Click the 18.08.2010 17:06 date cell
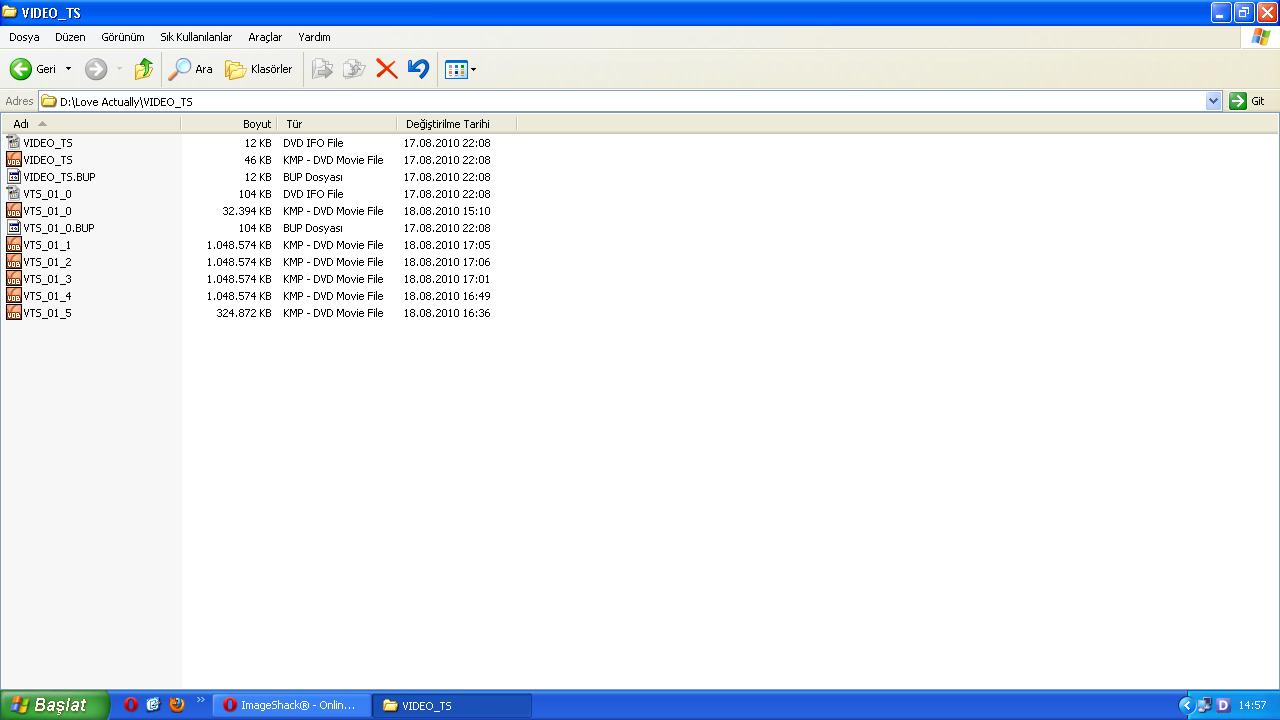Screen dimensions: 1280x720 coord(447,262)
